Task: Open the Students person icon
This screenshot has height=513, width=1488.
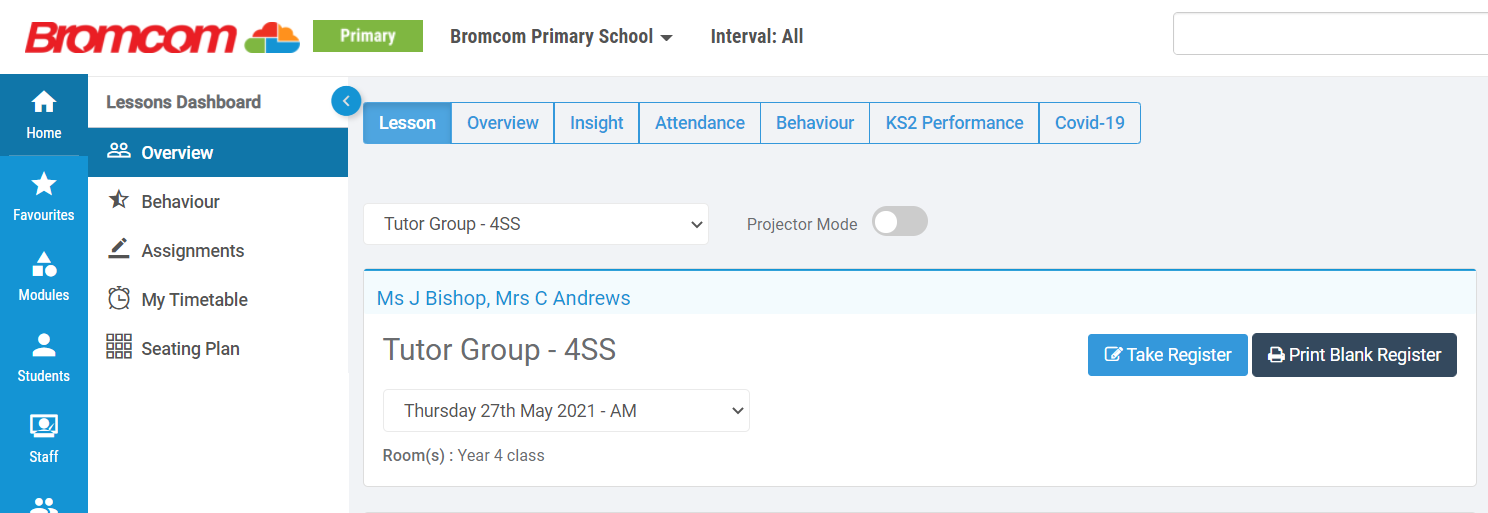Action: [43, 346]
